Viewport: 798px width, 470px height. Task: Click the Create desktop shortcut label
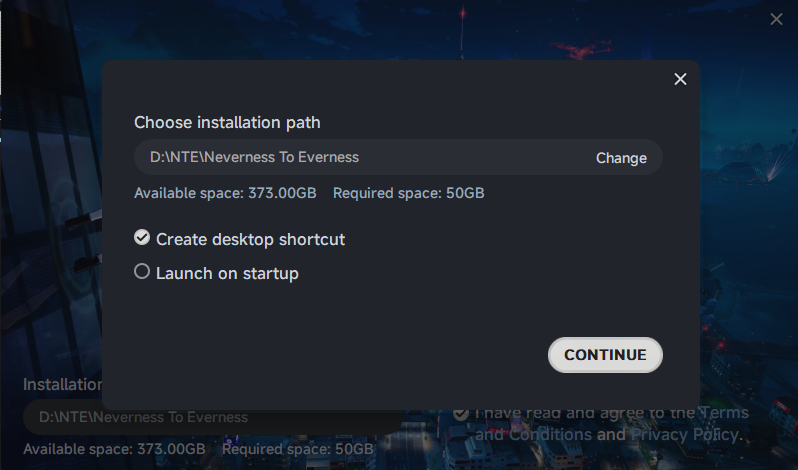pos(250,239)
